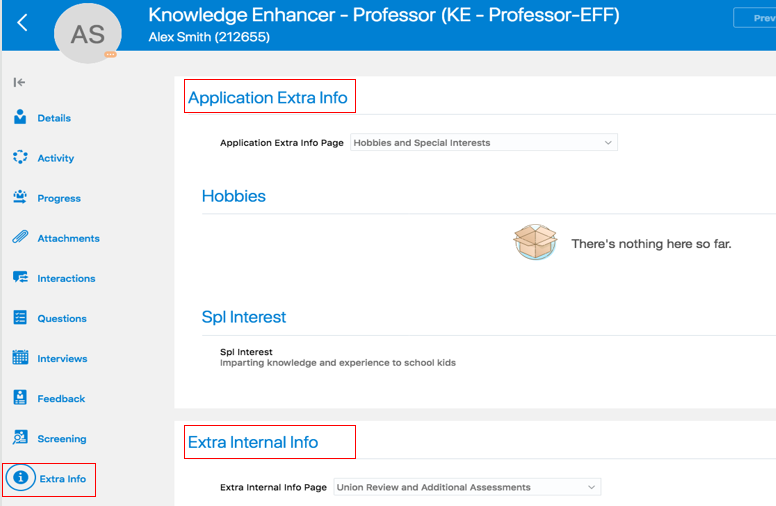Click the Screening icon
This screenshot has width=776, height=506.
tap(20, 438)
